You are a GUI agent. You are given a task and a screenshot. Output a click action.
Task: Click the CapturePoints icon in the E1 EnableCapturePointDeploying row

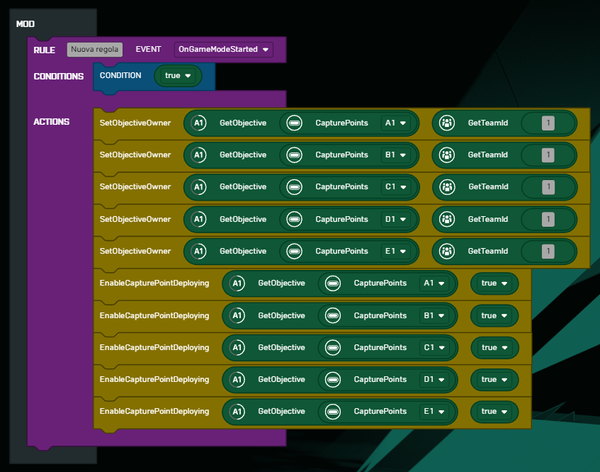(333, 411)
